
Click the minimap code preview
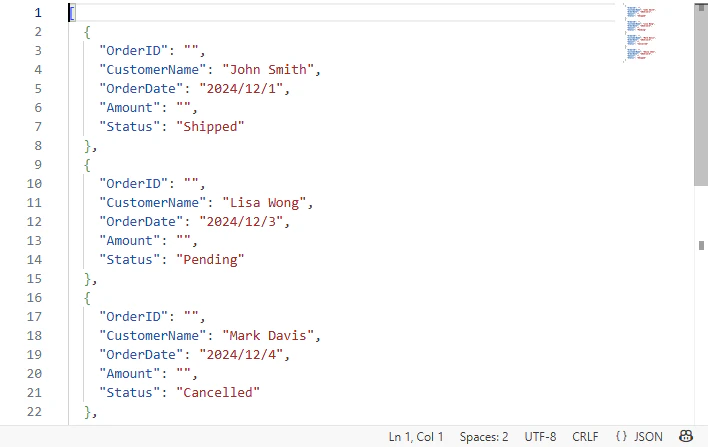click(640, 33)
